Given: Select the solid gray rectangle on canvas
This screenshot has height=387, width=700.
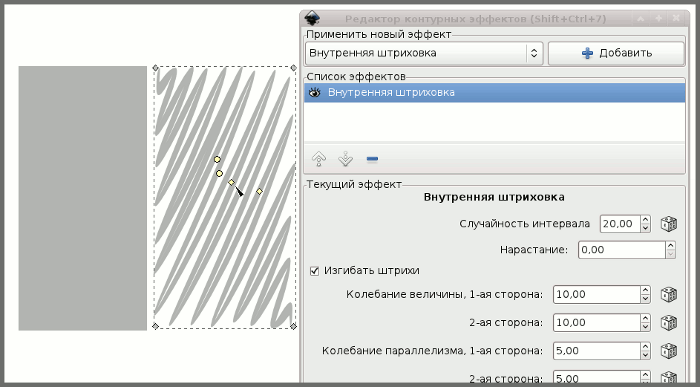Looking at the screenshot, I should pyautogui.click(x=83, y=198).
